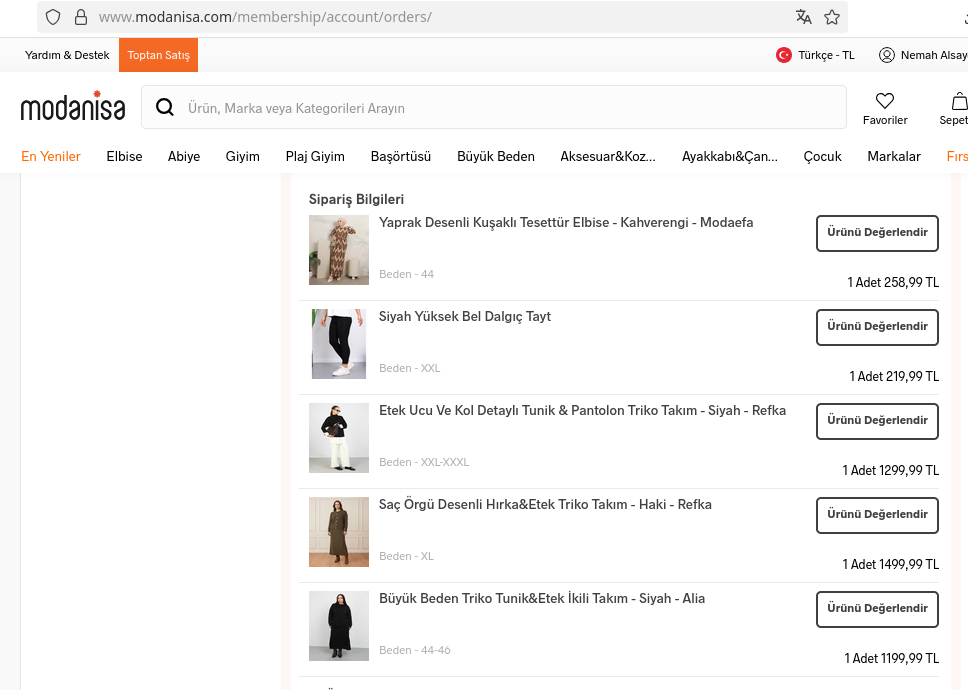Image resolution: width=968 pixels, height=690 pixels.
Task: Click the price 1 Adet 1199,99 TL
Action: [x=891, y=659]
